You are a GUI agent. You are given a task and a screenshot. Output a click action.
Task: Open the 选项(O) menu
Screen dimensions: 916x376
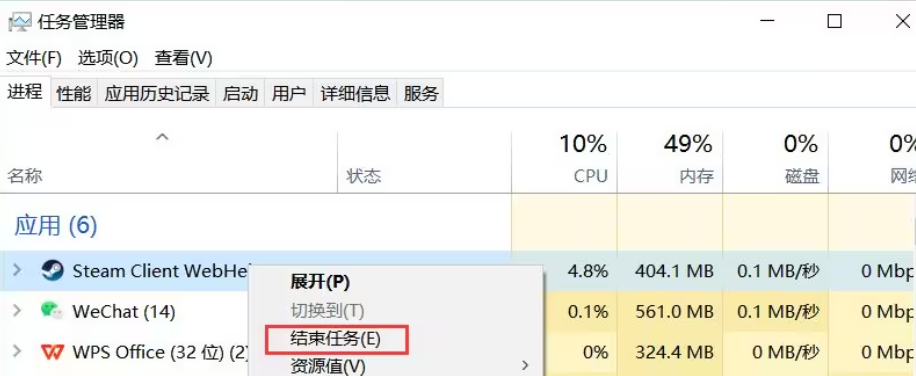pyautogui.click(x=108, y=58)
